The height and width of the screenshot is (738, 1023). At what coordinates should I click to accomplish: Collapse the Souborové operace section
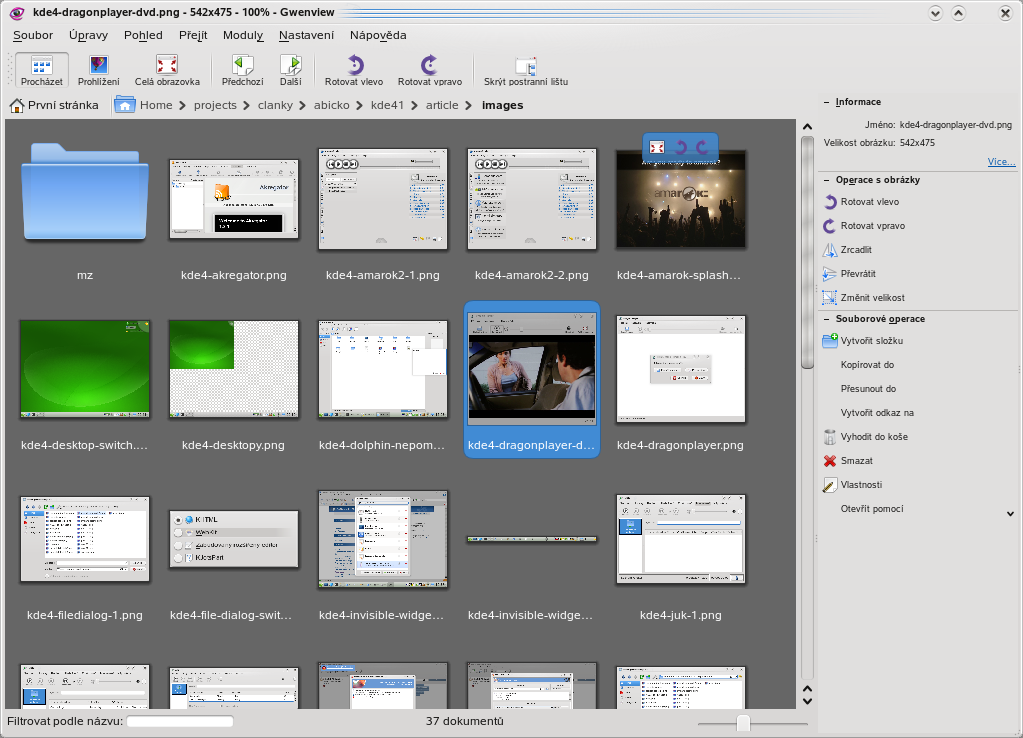pos(827,319)
